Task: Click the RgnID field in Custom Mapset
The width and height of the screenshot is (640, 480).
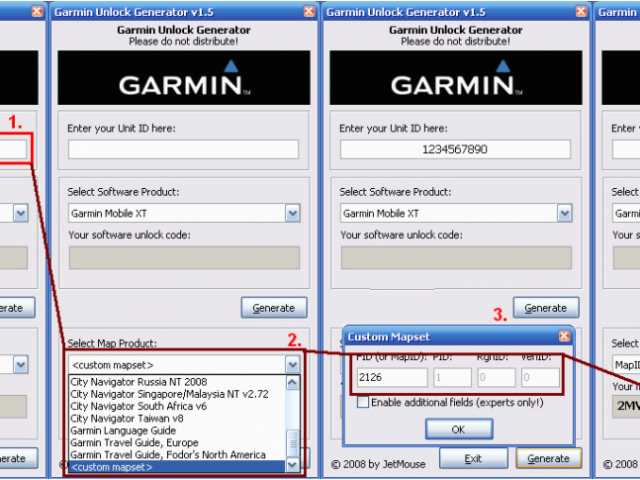Action: pyautogui.click(x=496, y=377)
